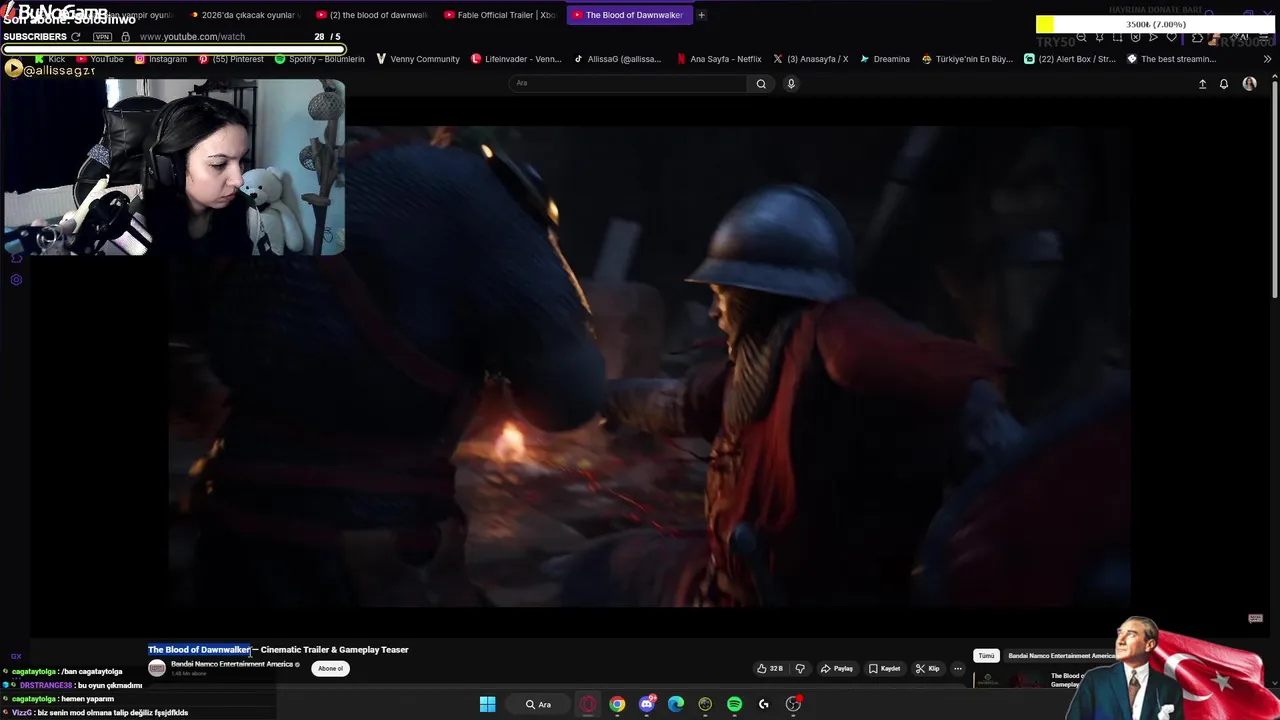This screenshot has width=1280, height=720.
Task: Open YouTube notifications bell
Action: coord(1224,84)
